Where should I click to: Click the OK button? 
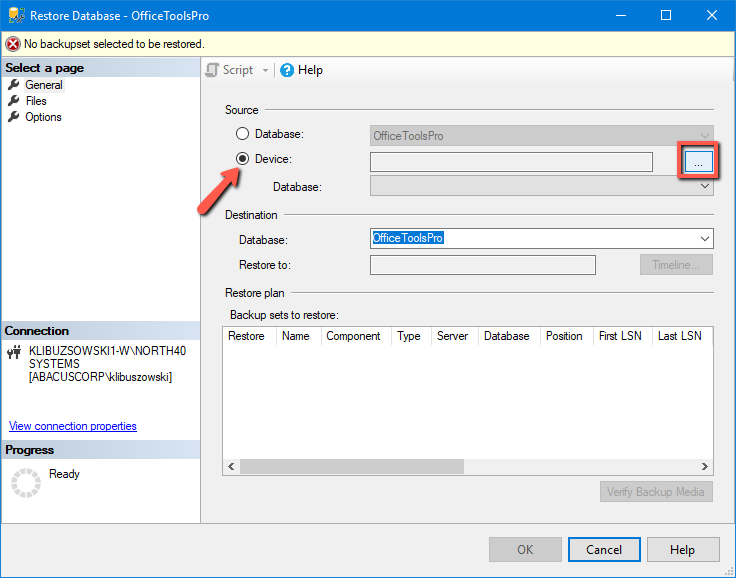coord(525,549)
